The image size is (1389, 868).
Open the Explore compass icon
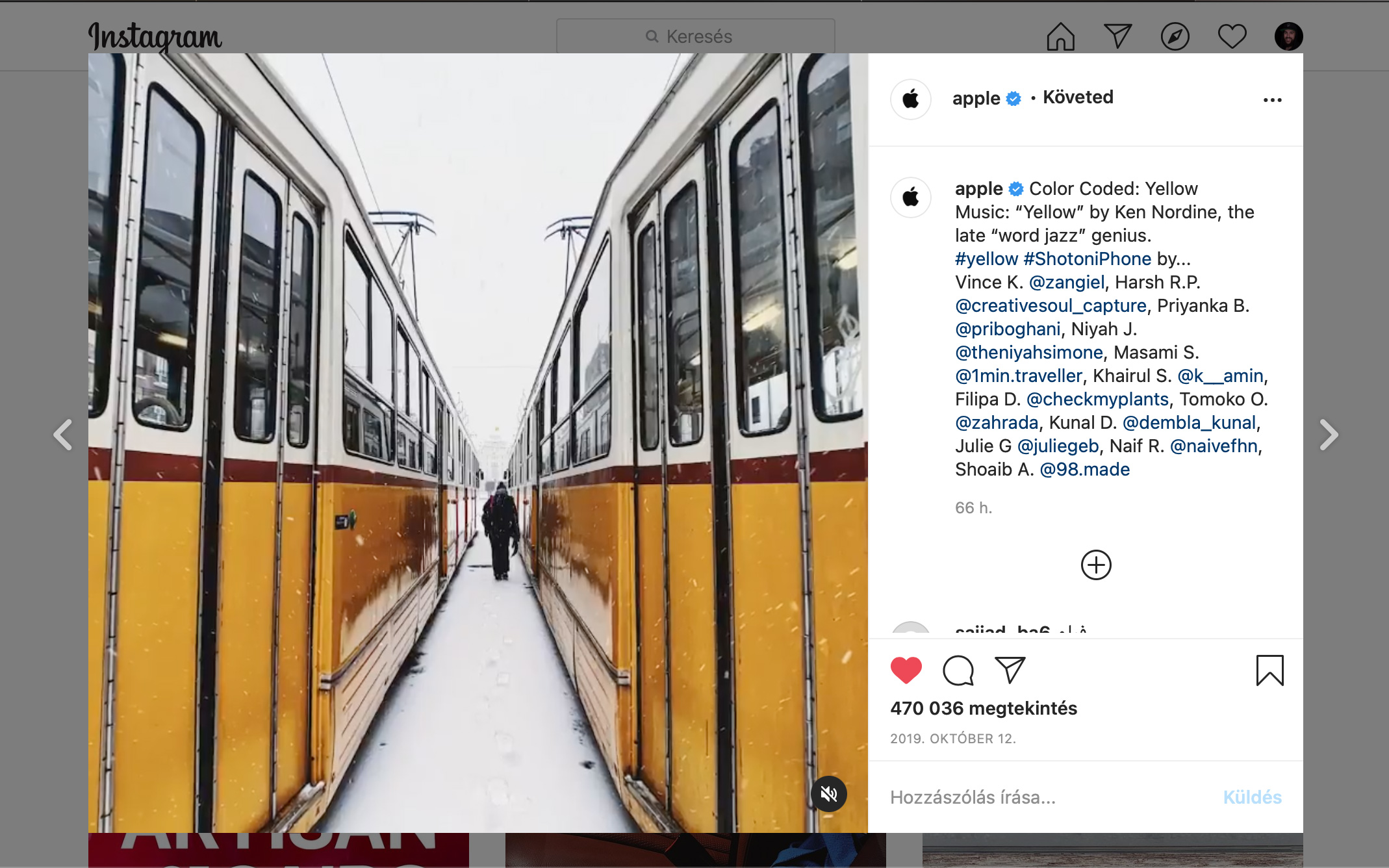[1175, 36]
